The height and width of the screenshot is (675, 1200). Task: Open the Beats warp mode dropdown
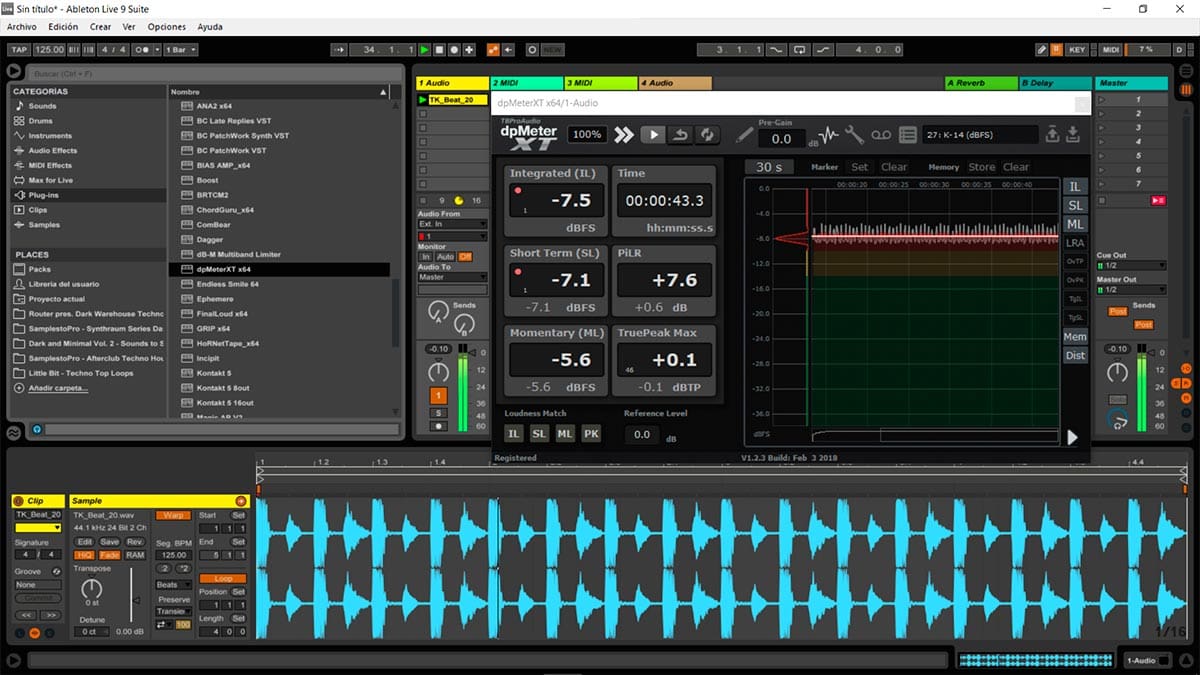172,585
